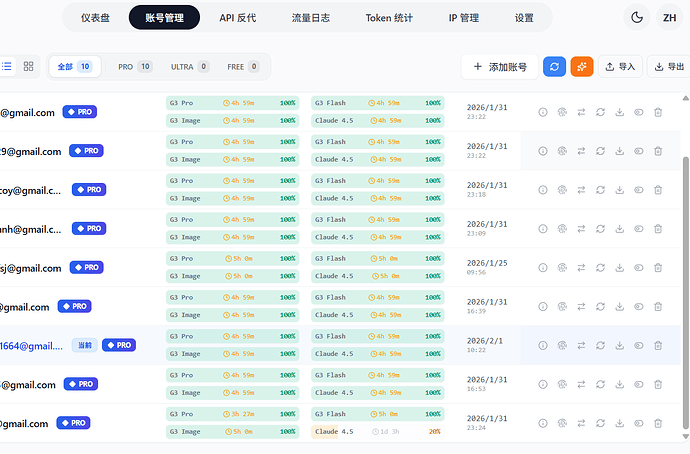Click the 导入 import button
690x454 pixels.
620,67
